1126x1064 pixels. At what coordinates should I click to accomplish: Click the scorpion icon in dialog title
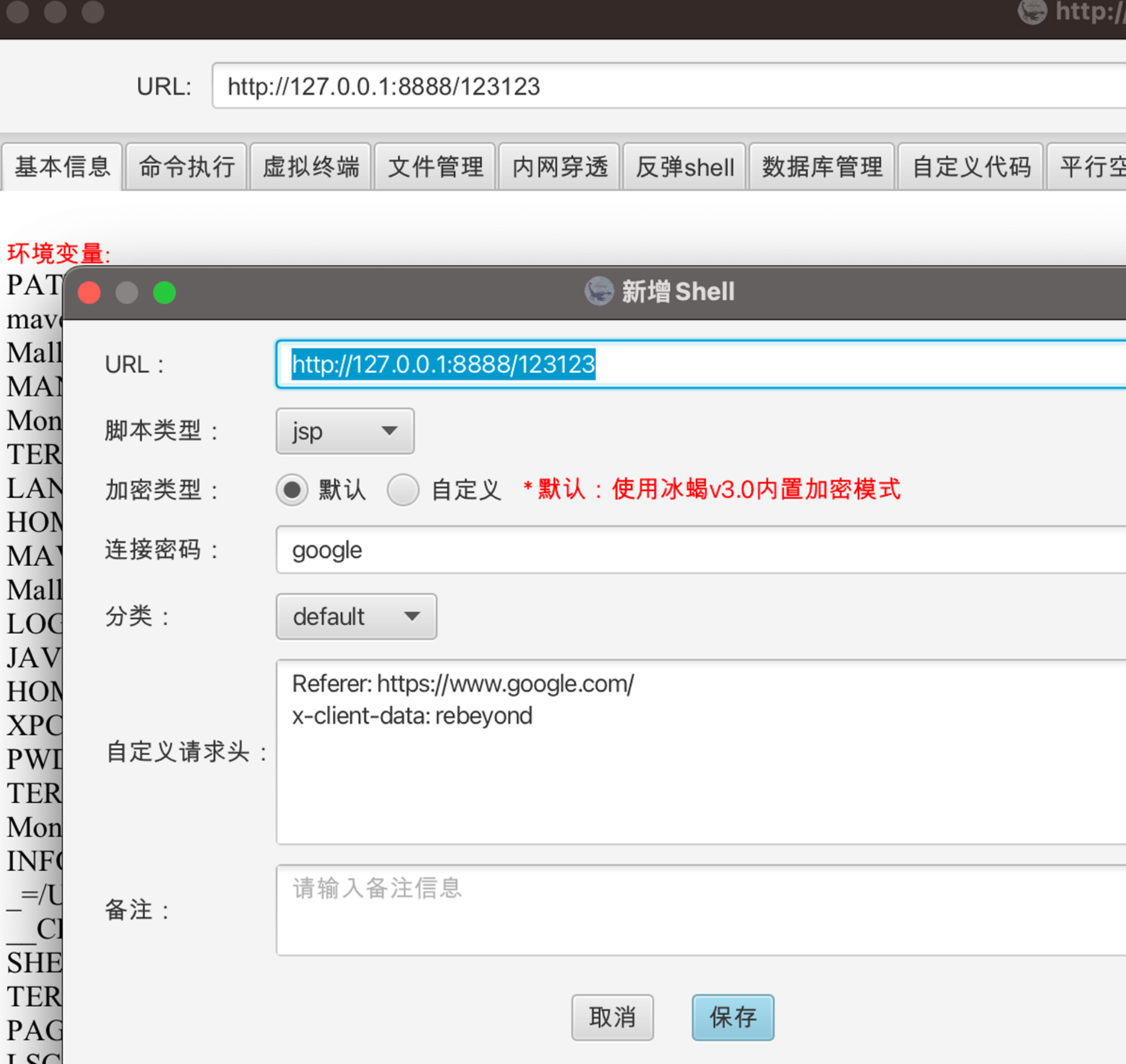tap(599, 291)
